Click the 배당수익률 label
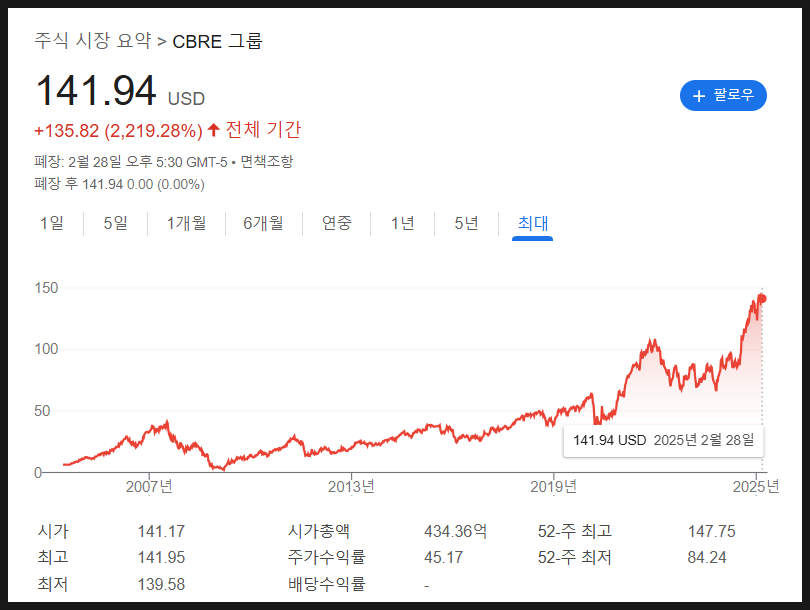The height and width of the screenshot is (610, 810). point(326,584)
